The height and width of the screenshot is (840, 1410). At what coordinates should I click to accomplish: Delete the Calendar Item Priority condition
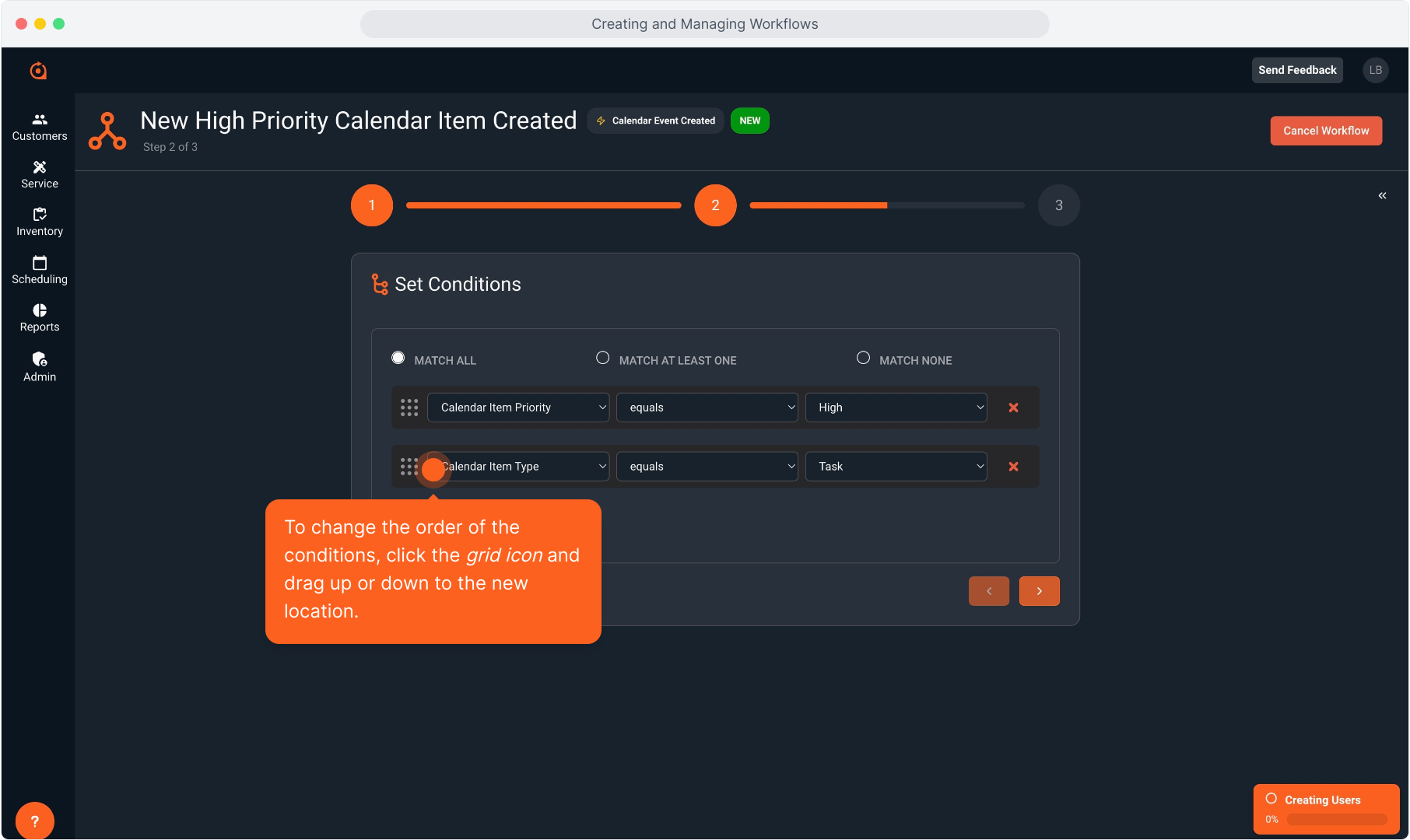click(1013, 408)
